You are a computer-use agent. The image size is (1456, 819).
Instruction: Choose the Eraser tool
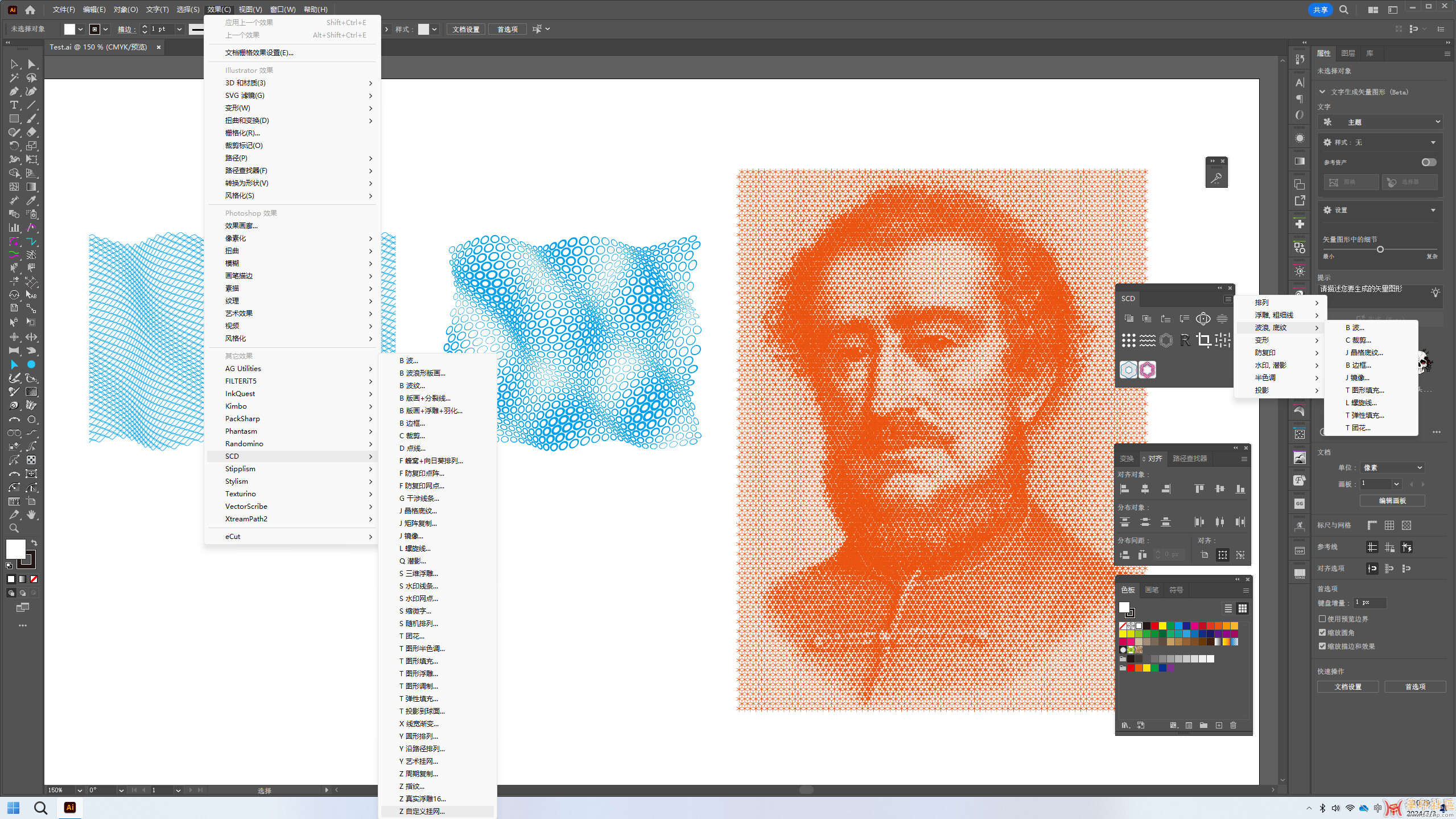coord(32,133)
